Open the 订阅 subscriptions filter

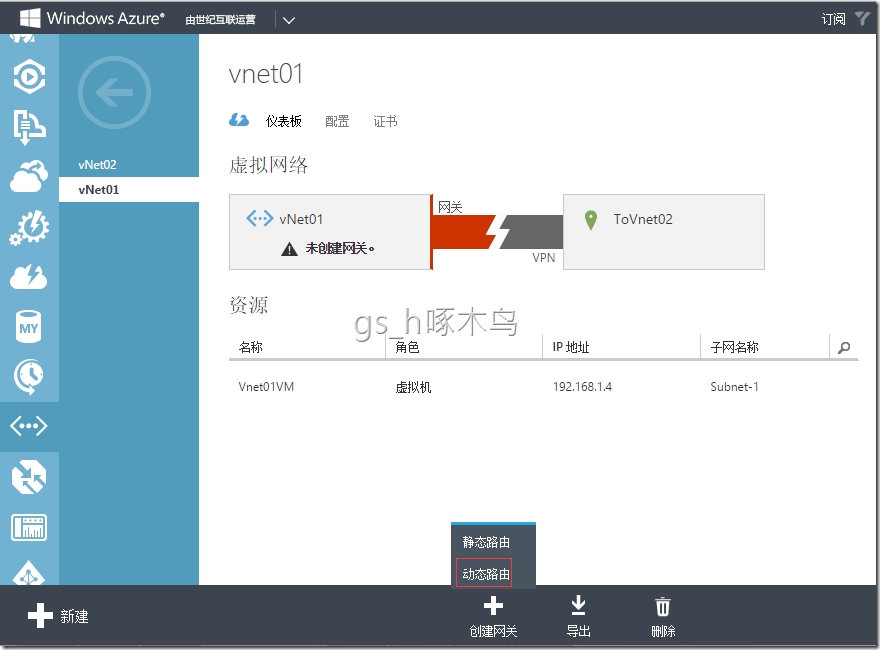(x=833, y=19)
